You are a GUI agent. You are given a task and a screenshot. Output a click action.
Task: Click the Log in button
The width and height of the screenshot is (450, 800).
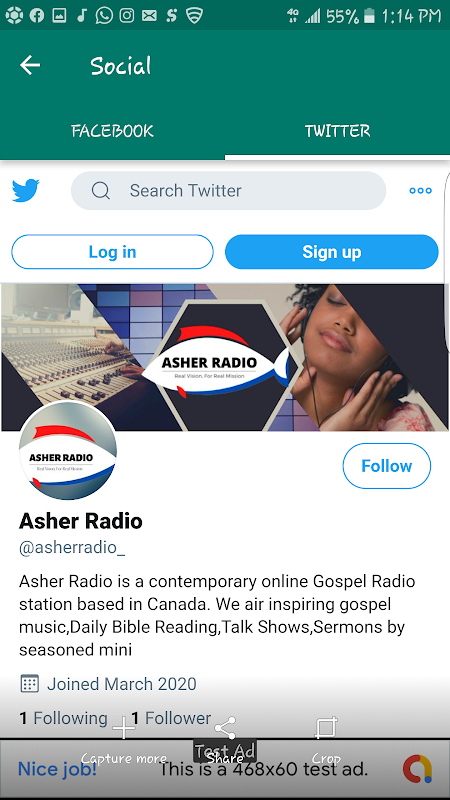pyautogui.click(x=112, y=252)
